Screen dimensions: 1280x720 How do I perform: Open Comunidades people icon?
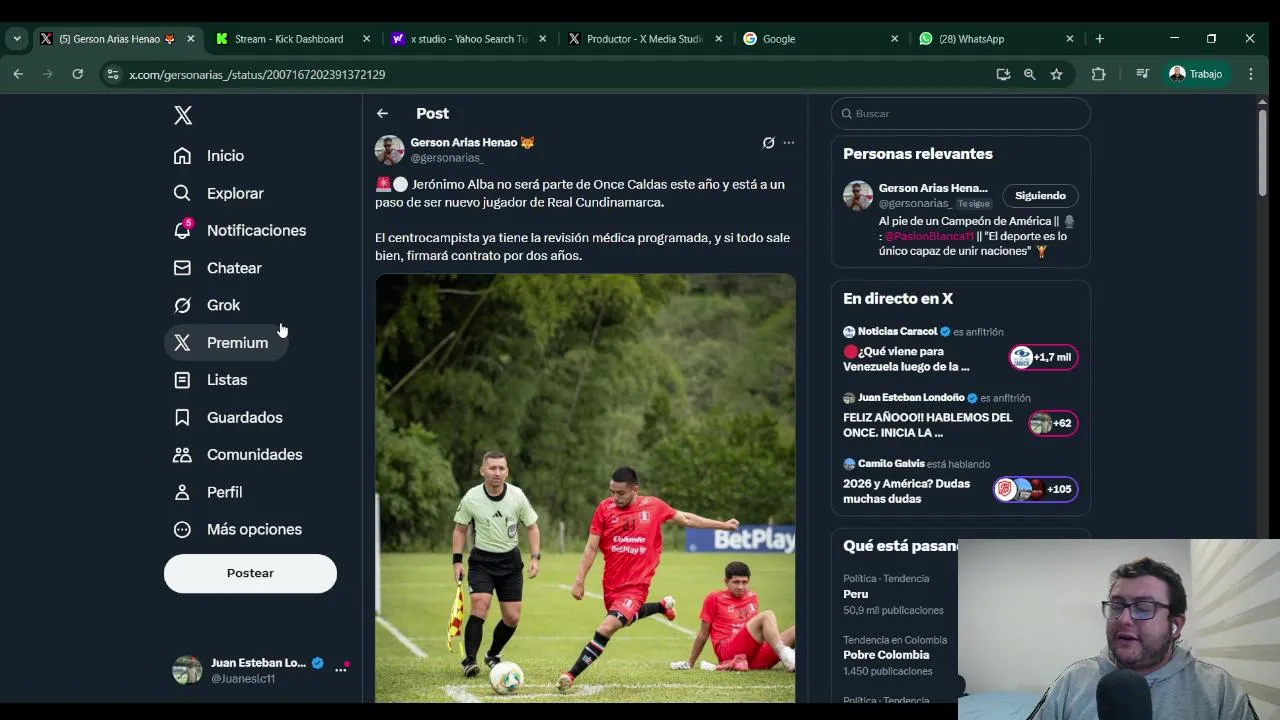coord(182,455)
